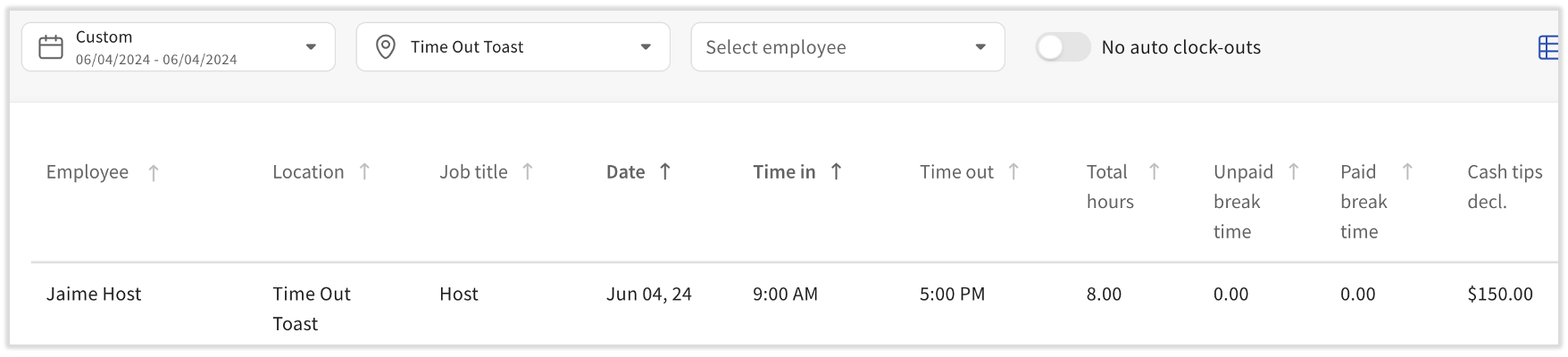Sort by Location column arrow
This screenshot has height=357, width=1568.
tap(364, 171)
